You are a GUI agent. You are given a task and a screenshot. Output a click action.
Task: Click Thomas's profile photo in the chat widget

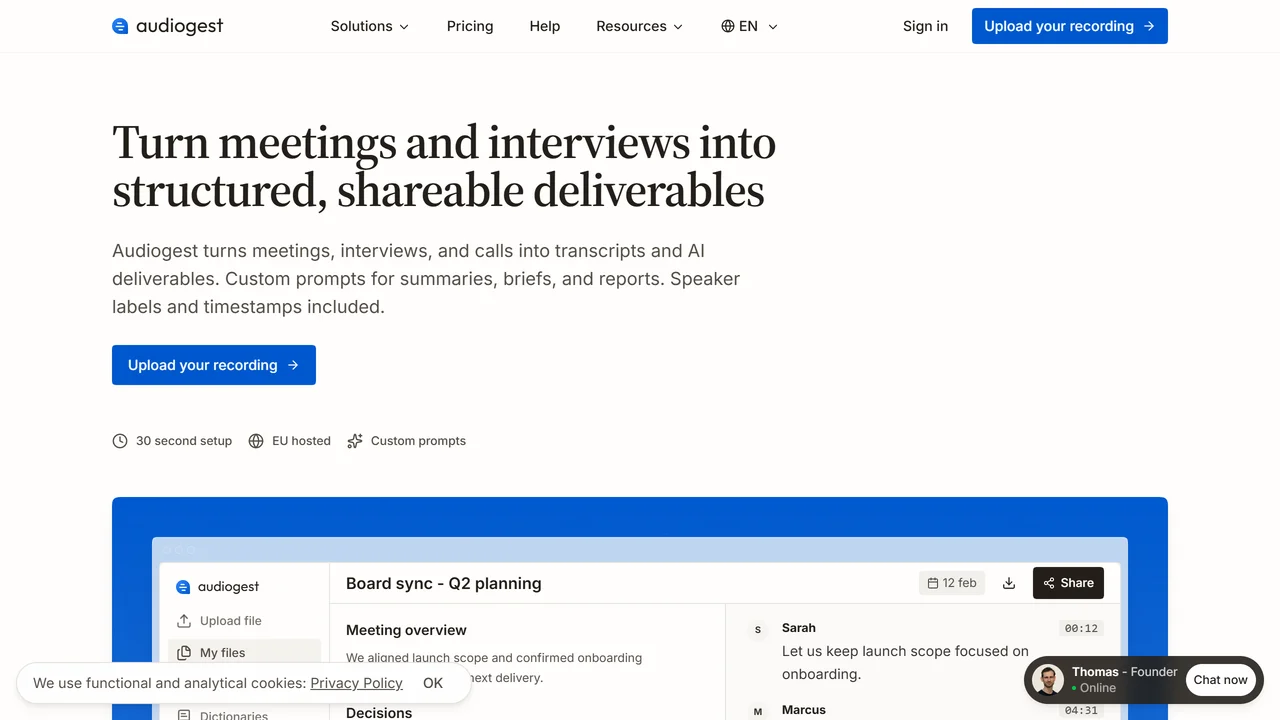(x=1048, y=680)
